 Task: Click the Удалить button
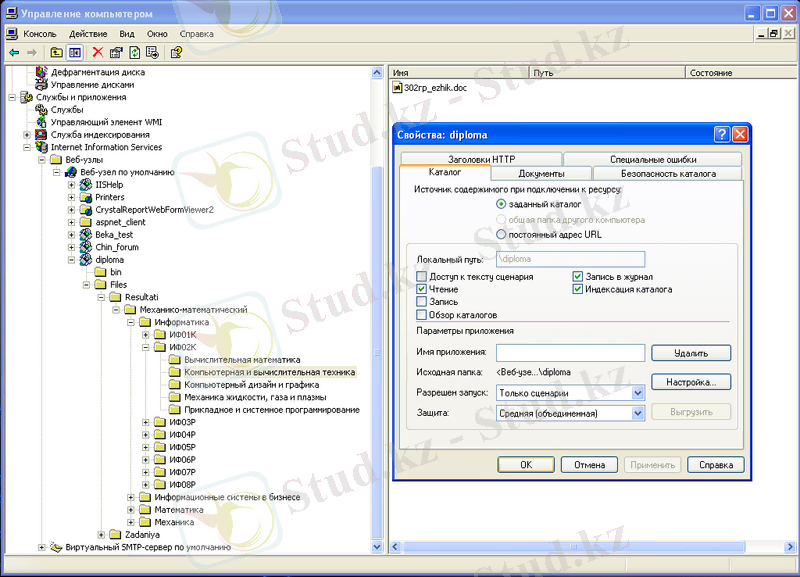pyautogui.click(x=690, y=353)
